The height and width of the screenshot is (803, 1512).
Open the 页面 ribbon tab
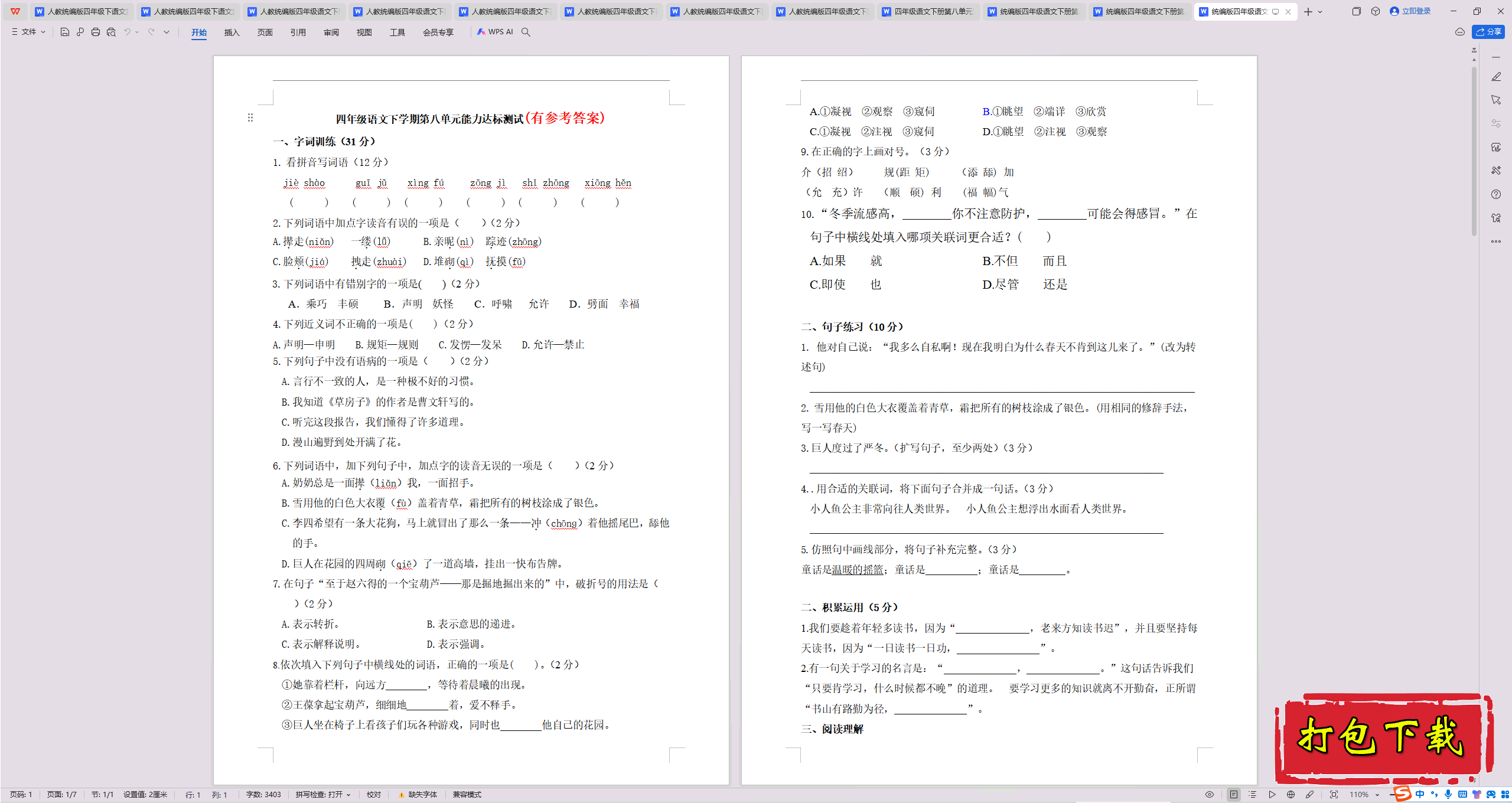265,32
